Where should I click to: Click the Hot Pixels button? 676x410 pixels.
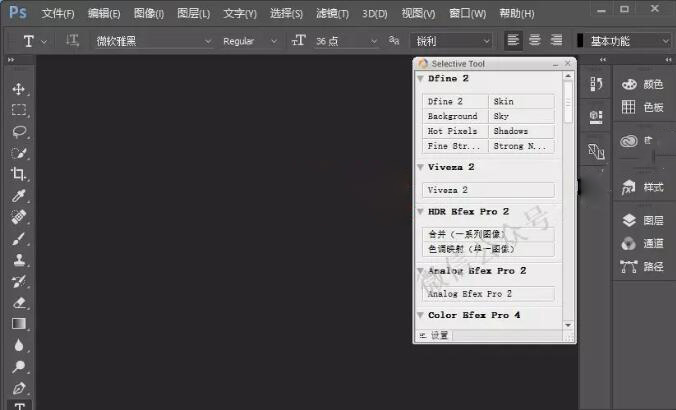point(456,131)
